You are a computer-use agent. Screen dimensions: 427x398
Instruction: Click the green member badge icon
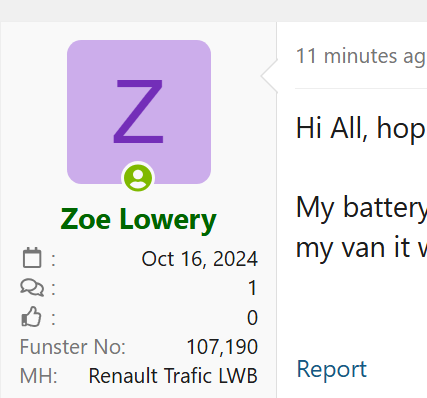click(x=138, y=178)
